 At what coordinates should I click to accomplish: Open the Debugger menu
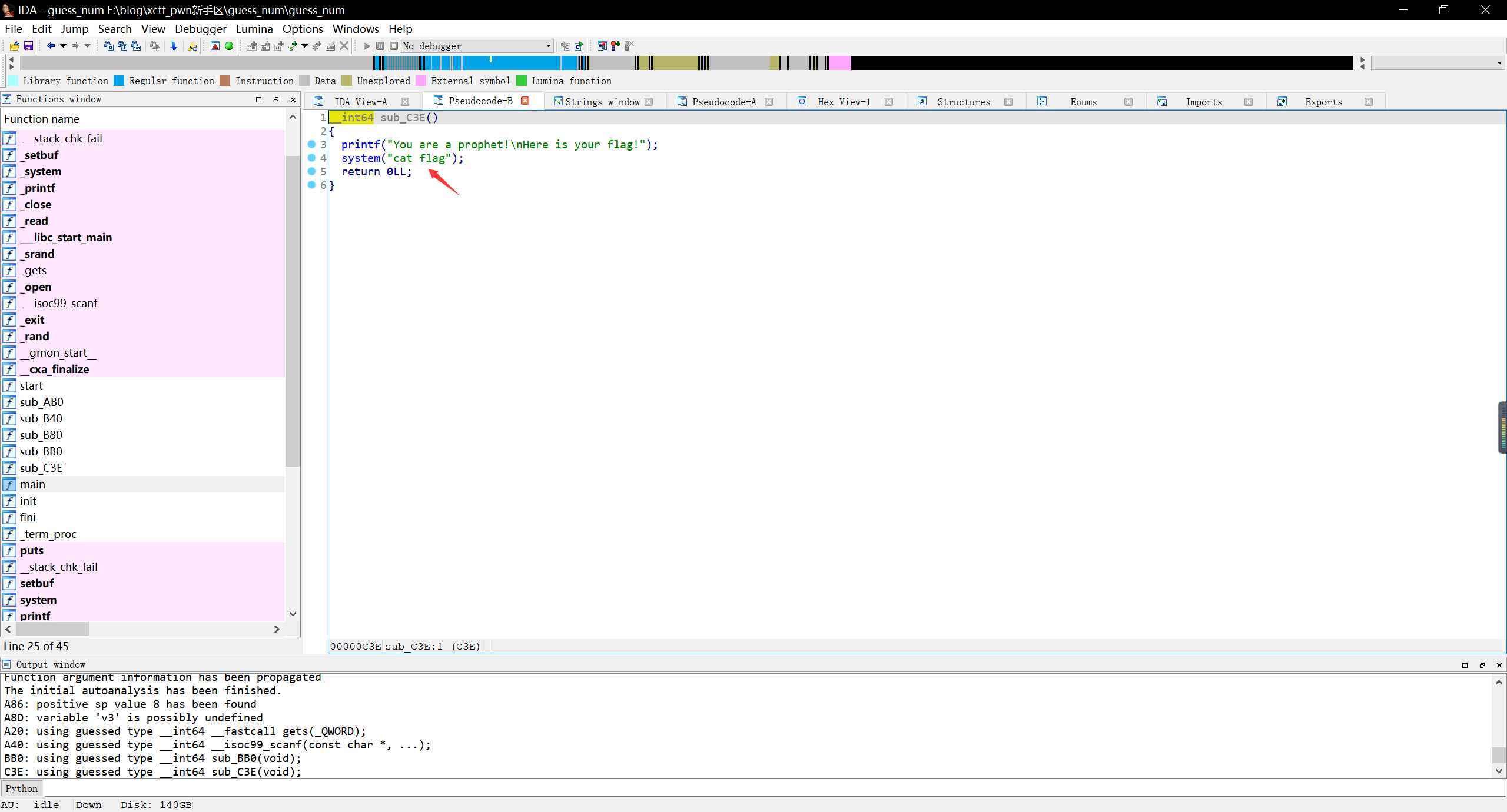pyautogui.click(x=200, y=29)
